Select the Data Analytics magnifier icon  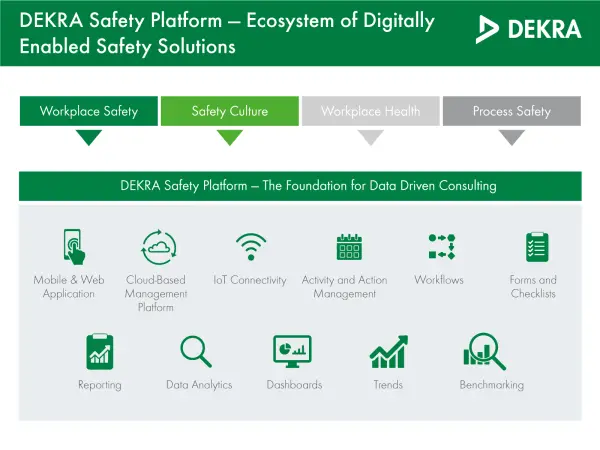pos(196,351)
